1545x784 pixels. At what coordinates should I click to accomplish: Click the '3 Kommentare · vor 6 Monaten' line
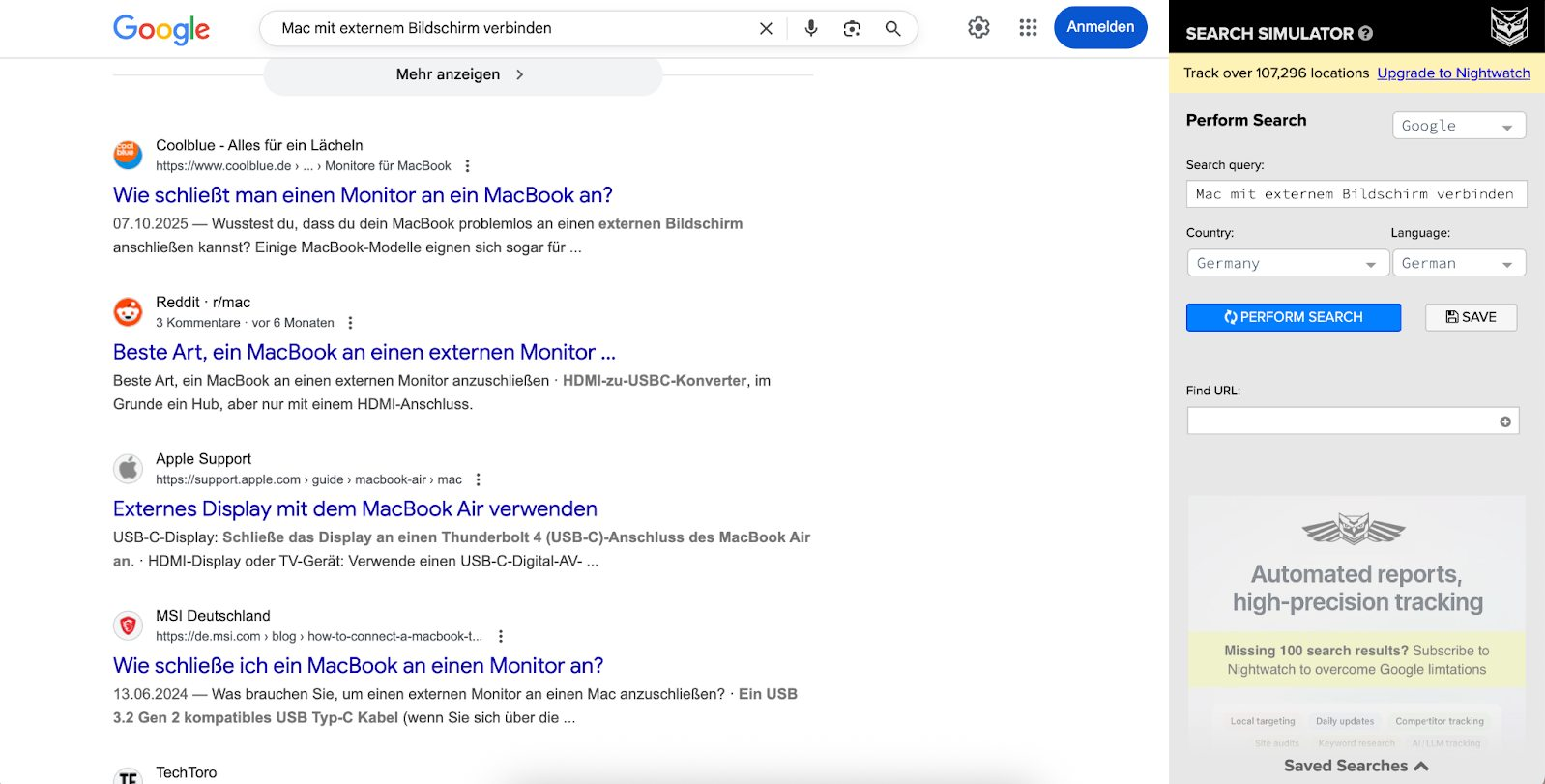click(x=245, y=323)
